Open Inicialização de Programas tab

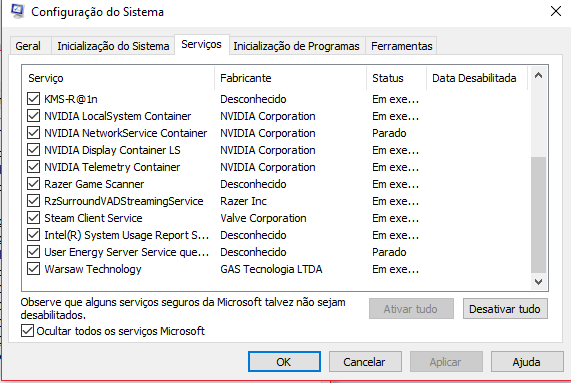[296, 46]
